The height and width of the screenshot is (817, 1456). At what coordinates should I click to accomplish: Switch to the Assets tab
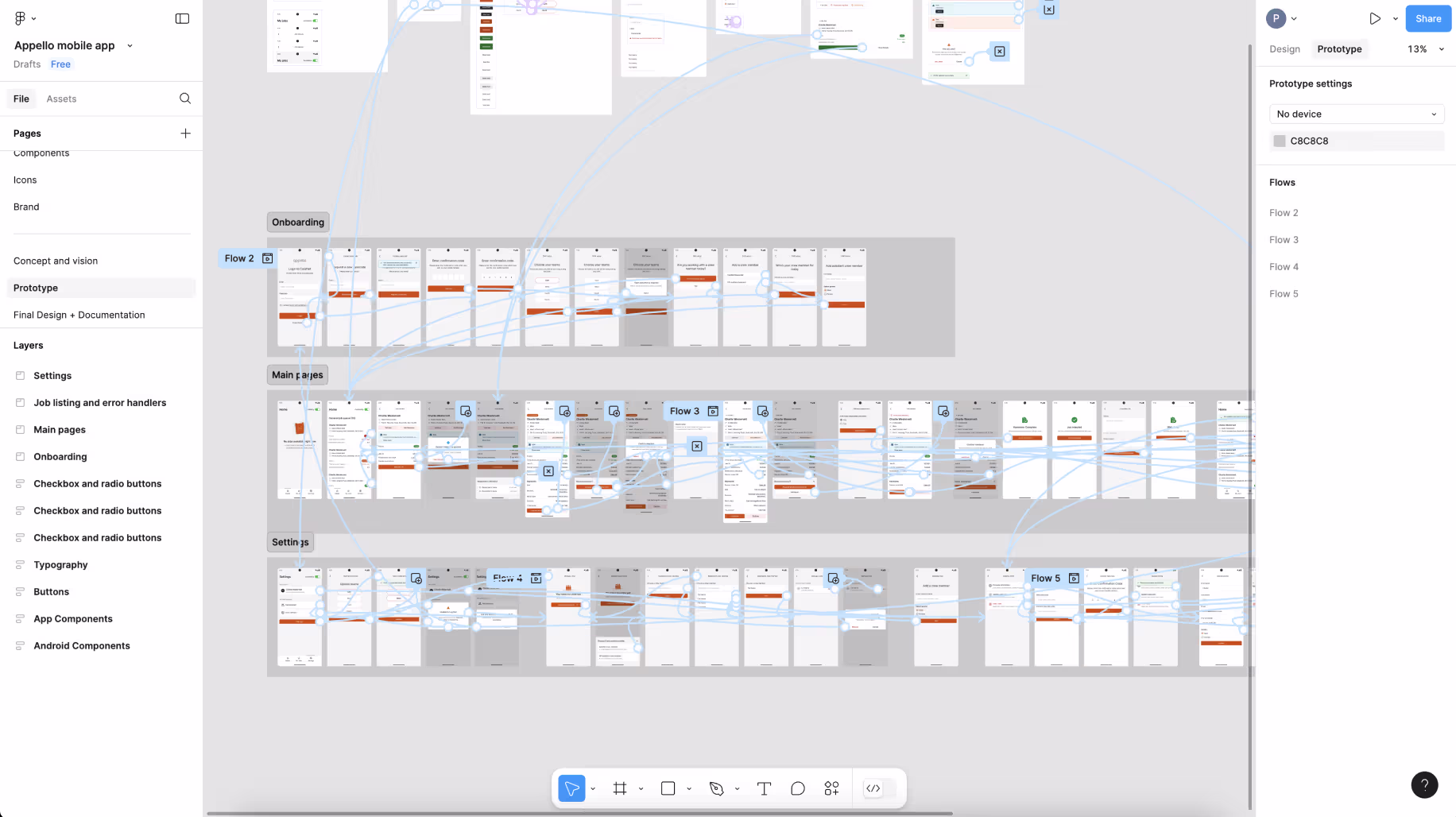61,99
